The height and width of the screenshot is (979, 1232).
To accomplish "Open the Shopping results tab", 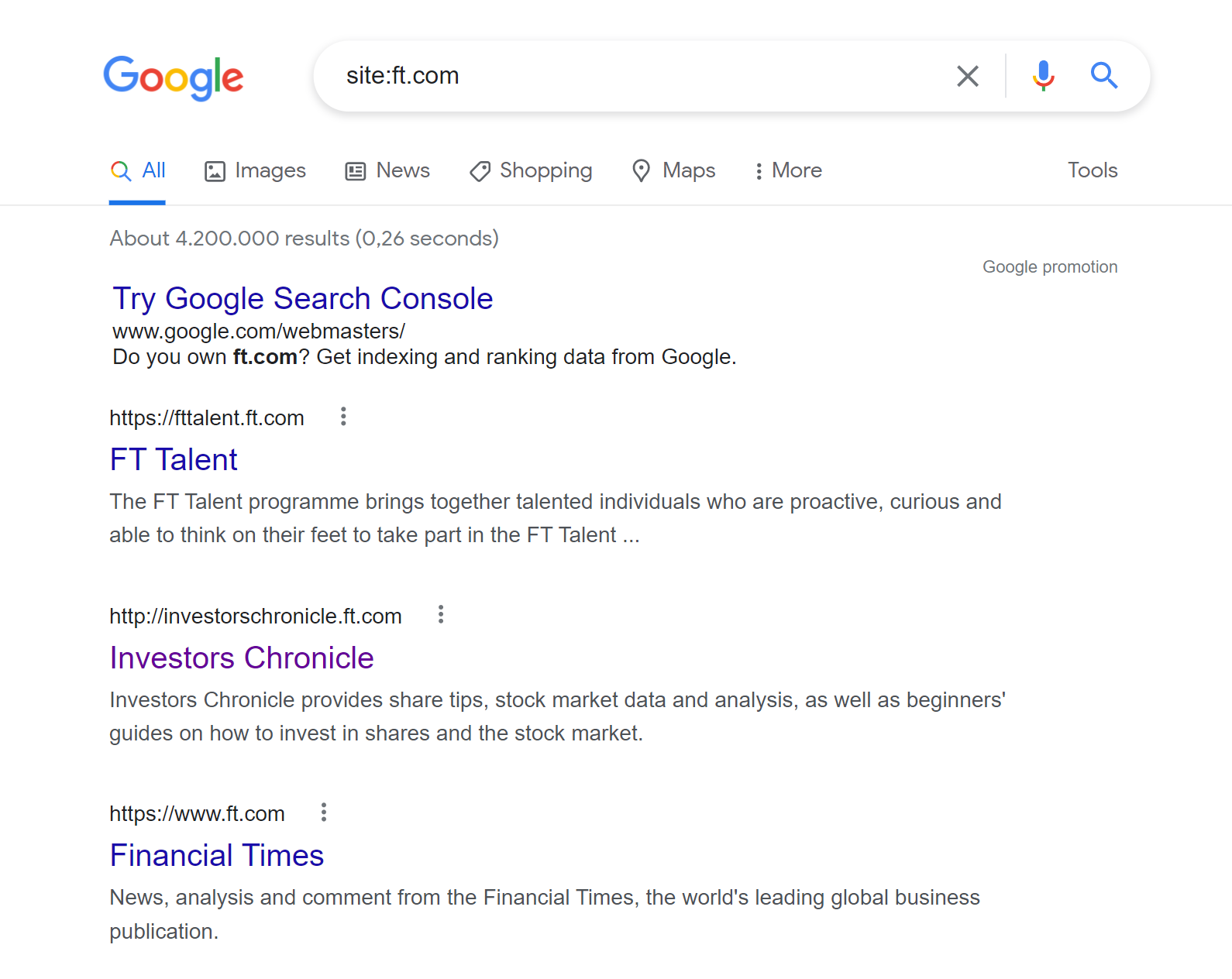I will point(531,170).
